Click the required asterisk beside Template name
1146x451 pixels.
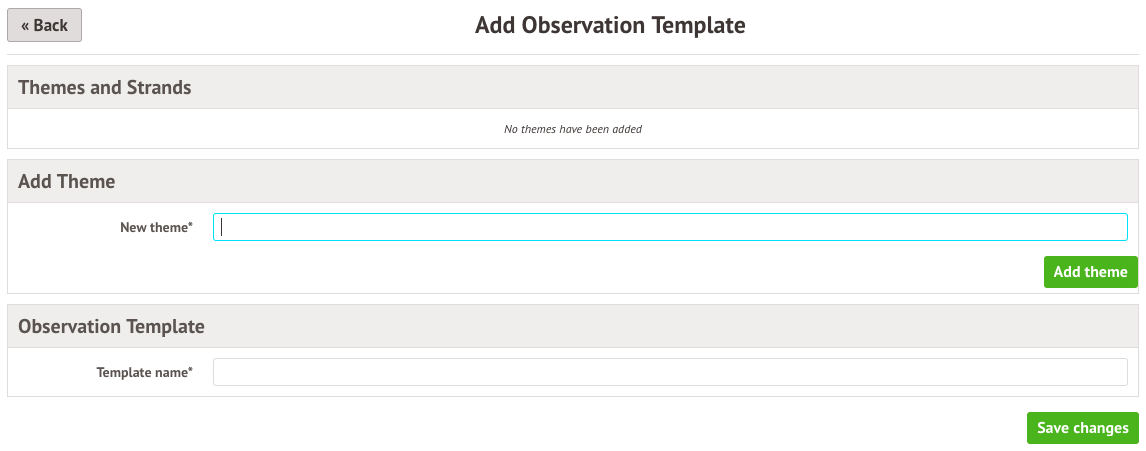tap(190, 370)
